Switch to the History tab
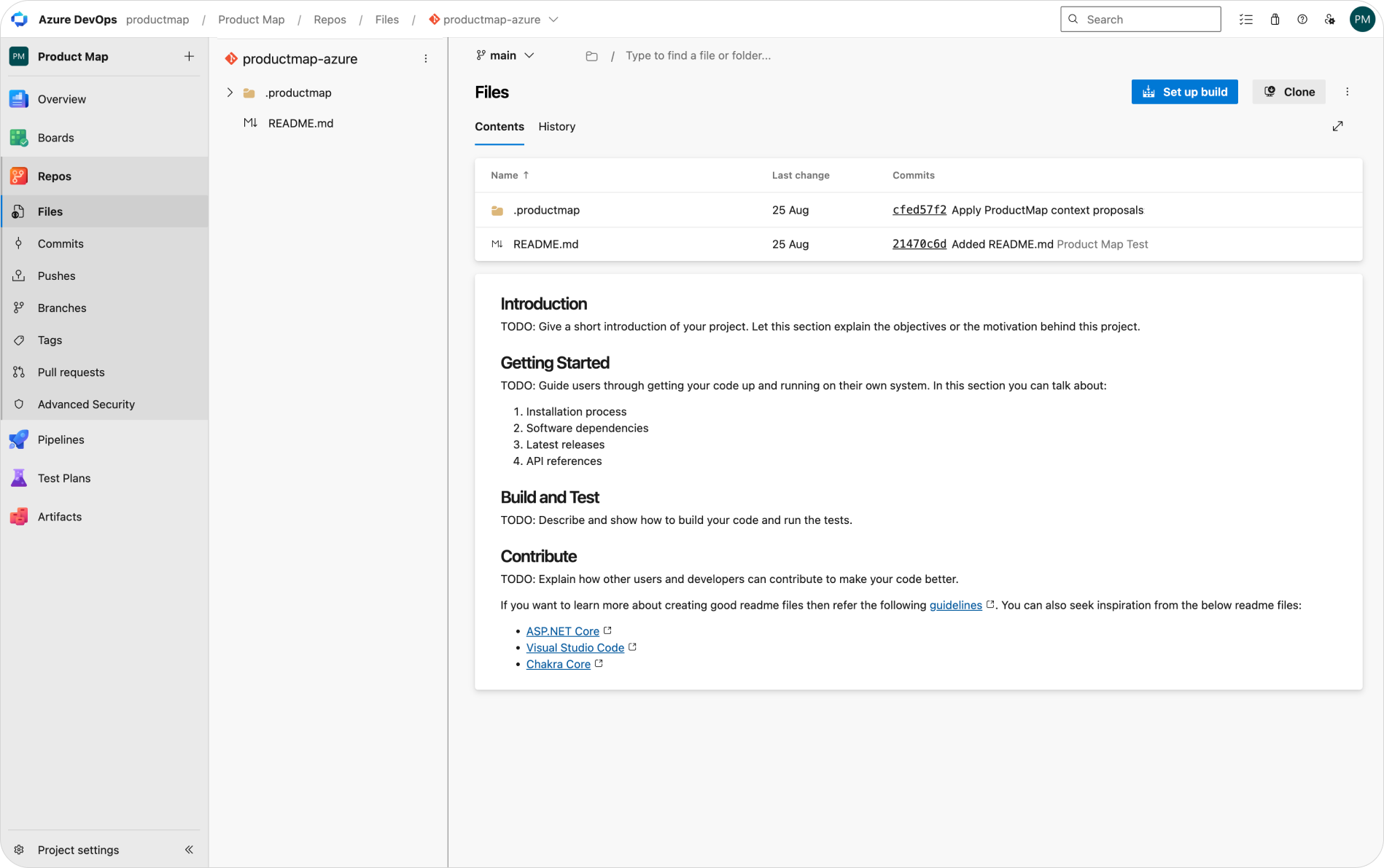Viewport: 1384px width, 868px height. tap(557, 127)
